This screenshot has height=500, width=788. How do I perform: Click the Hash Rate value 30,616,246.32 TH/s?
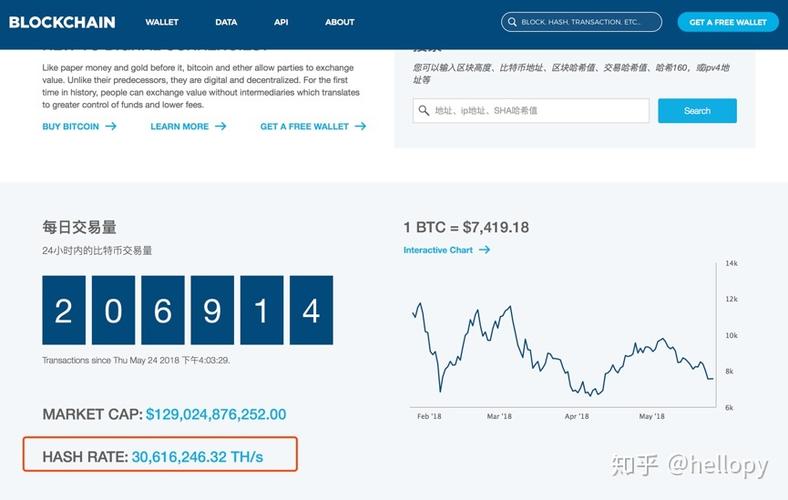point(213,457)
